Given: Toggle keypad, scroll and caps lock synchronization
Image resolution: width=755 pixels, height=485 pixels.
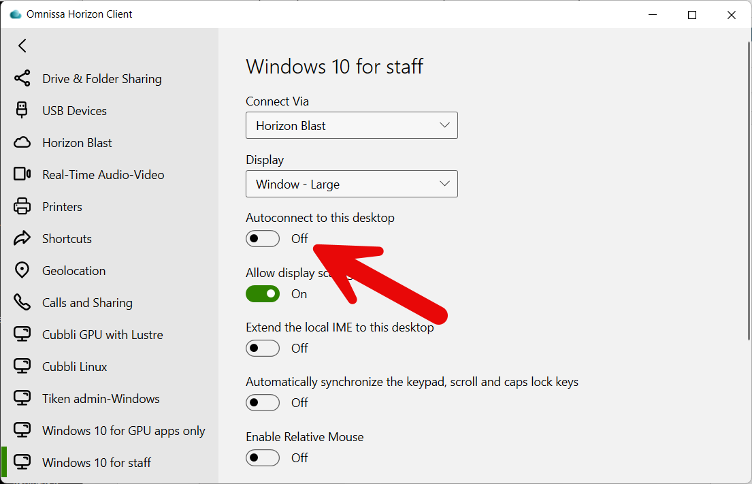Looking at the screenshot, I should point(263,403).
